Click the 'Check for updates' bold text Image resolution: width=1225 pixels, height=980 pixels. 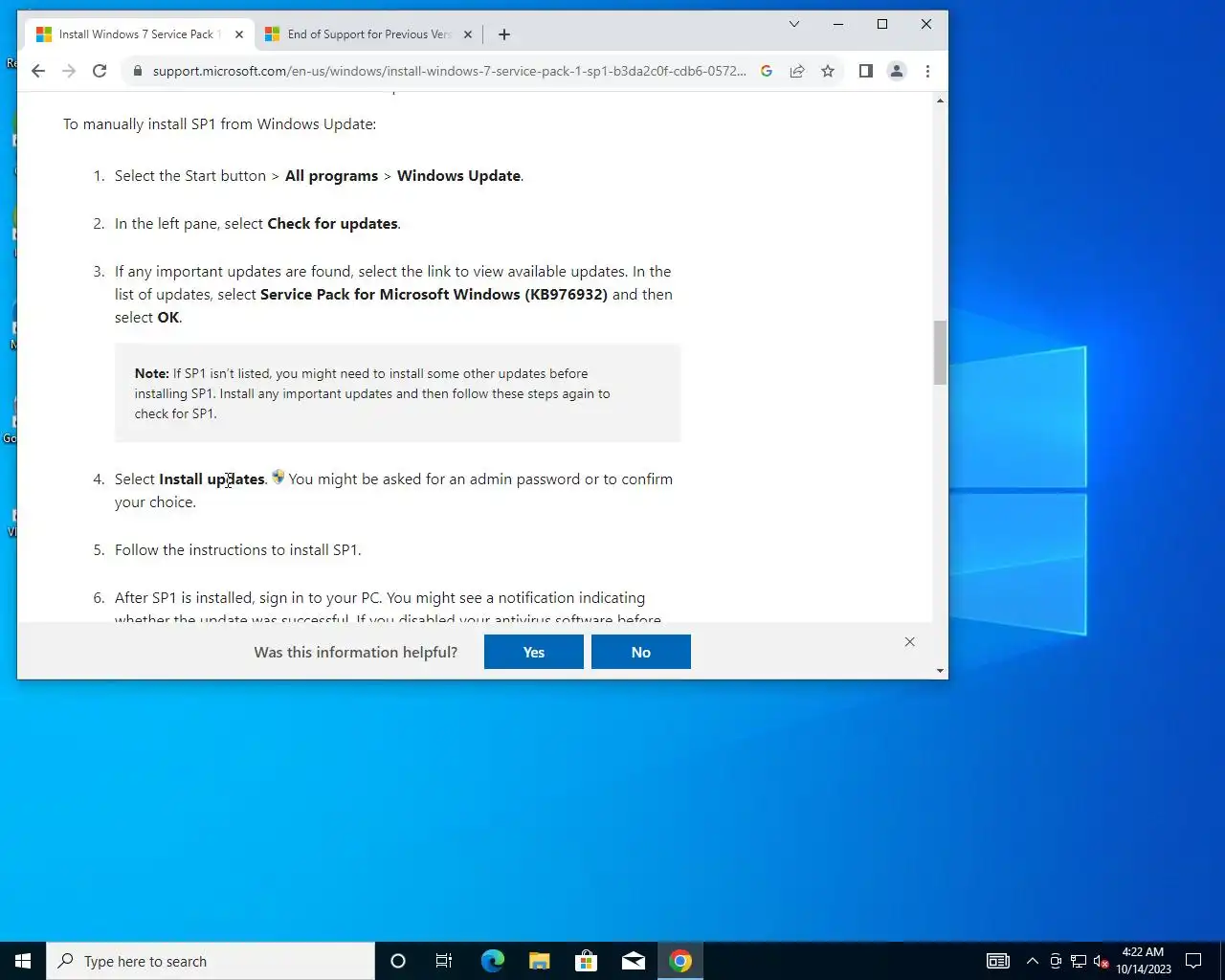pos(332,224)
